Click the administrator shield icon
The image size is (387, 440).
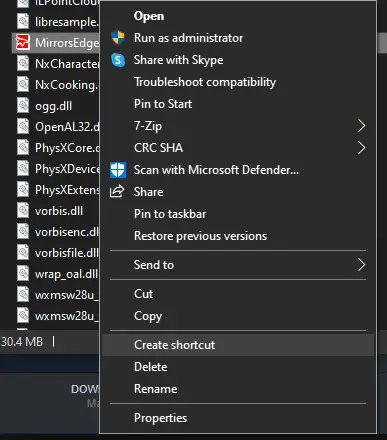point(118,38)
